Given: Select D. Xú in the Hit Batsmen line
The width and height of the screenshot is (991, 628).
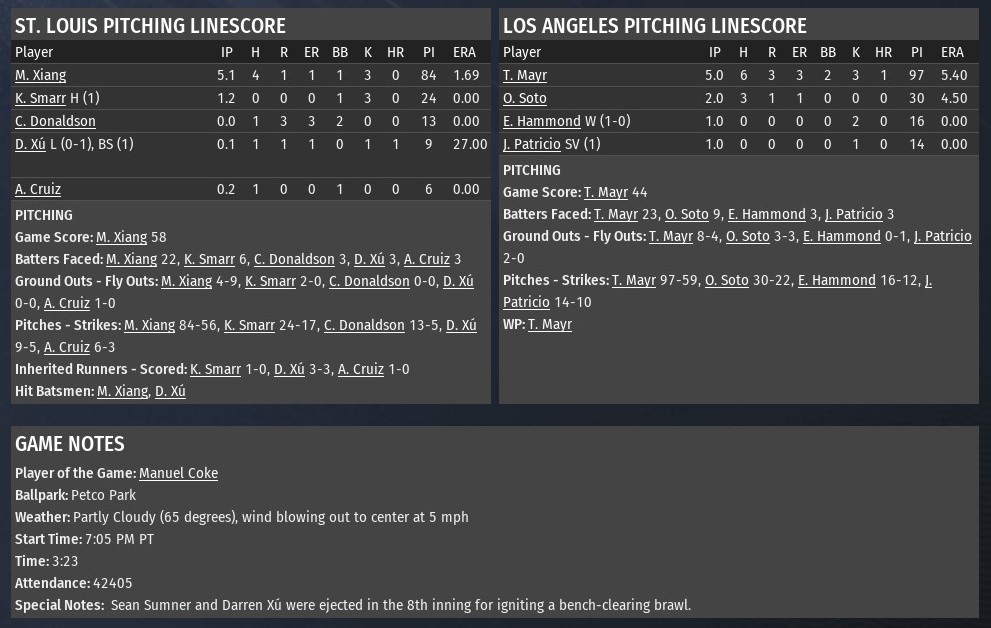Looking at the screenshot, I should pos(170,391).
